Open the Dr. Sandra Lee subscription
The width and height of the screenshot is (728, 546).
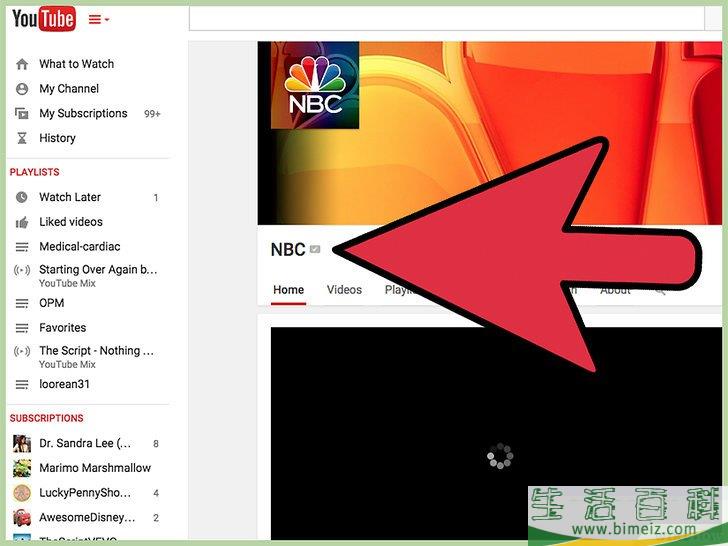85,443
